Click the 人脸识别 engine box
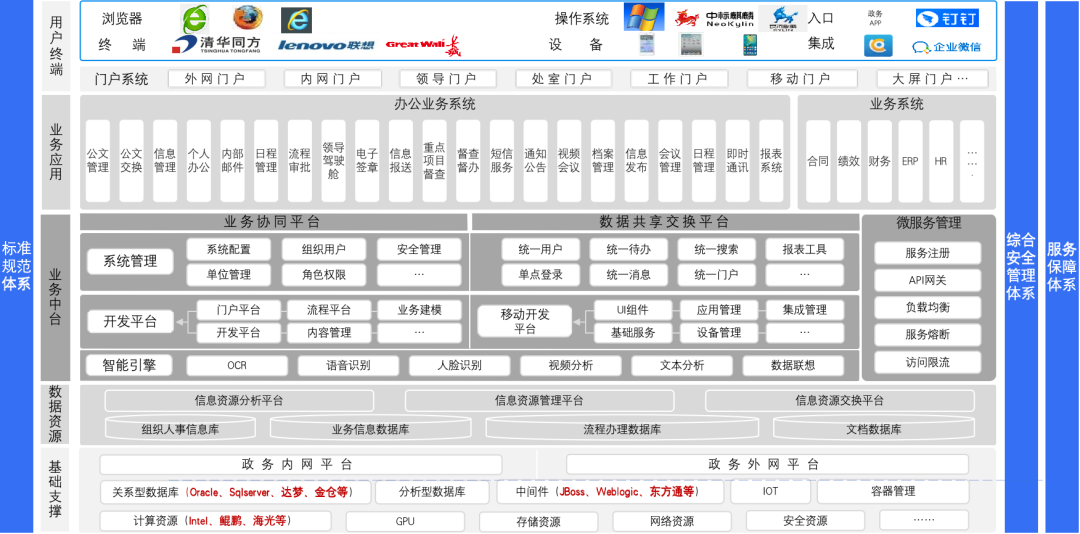Image resolution: width=1080 pixels, height=534 pixels. click(x=459, y=366)
